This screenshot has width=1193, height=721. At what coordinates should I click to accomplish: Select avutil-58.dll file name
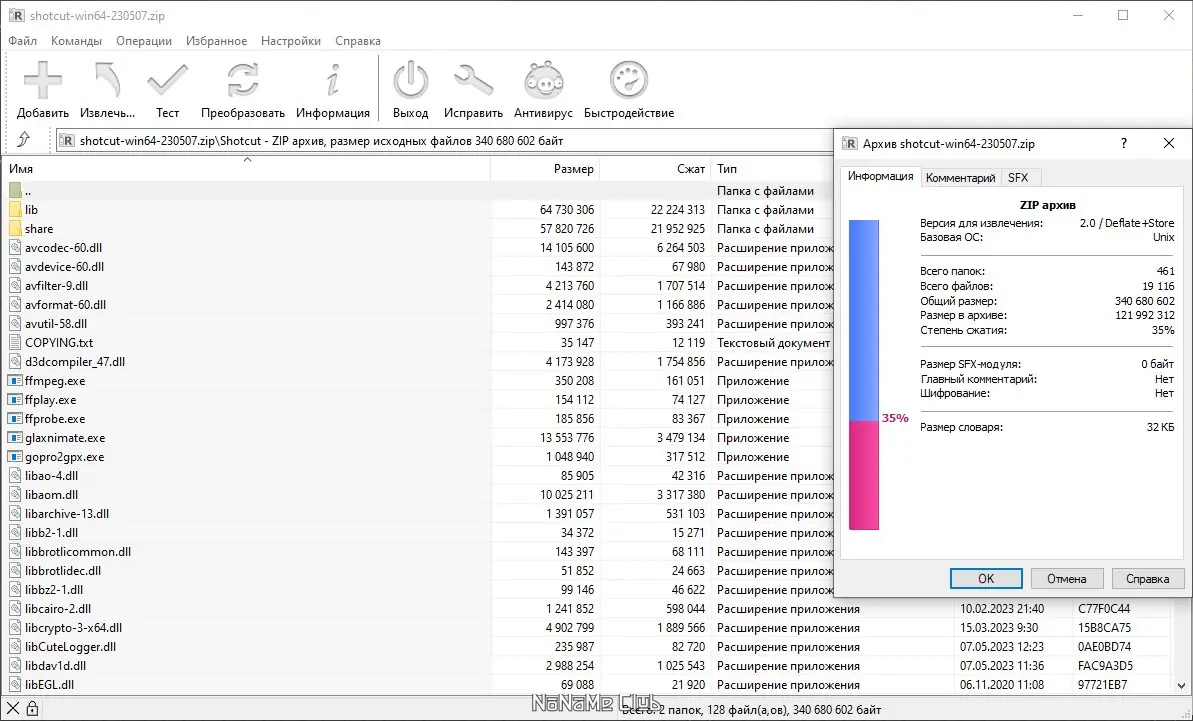56,324
